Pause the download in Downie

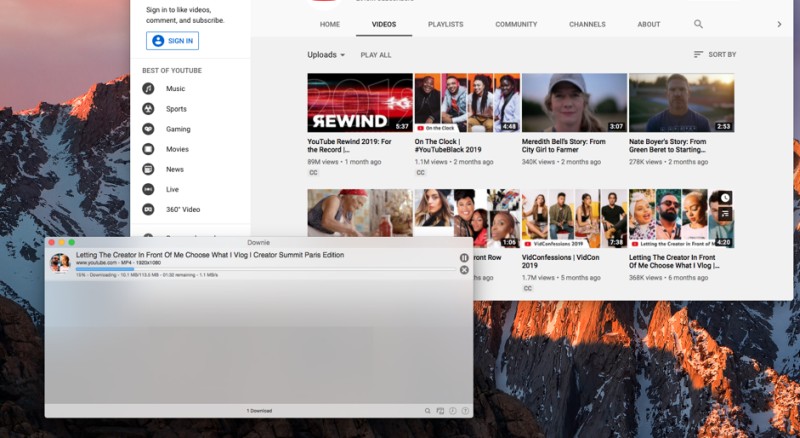click(x=464, y=258)
